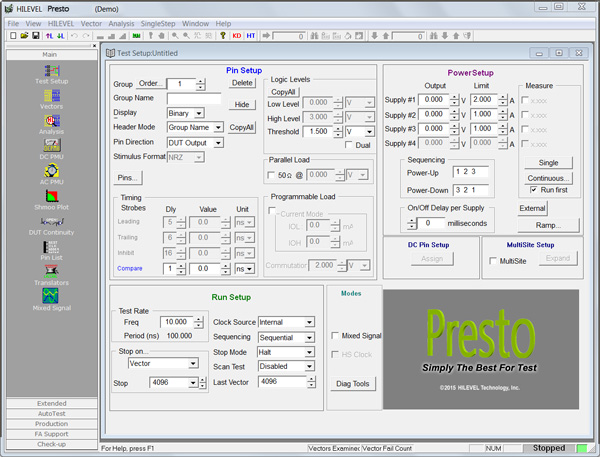This screenshot has height=457, width=600.
Task: Open Pin List from the sidebar
Action: (52, 251)
